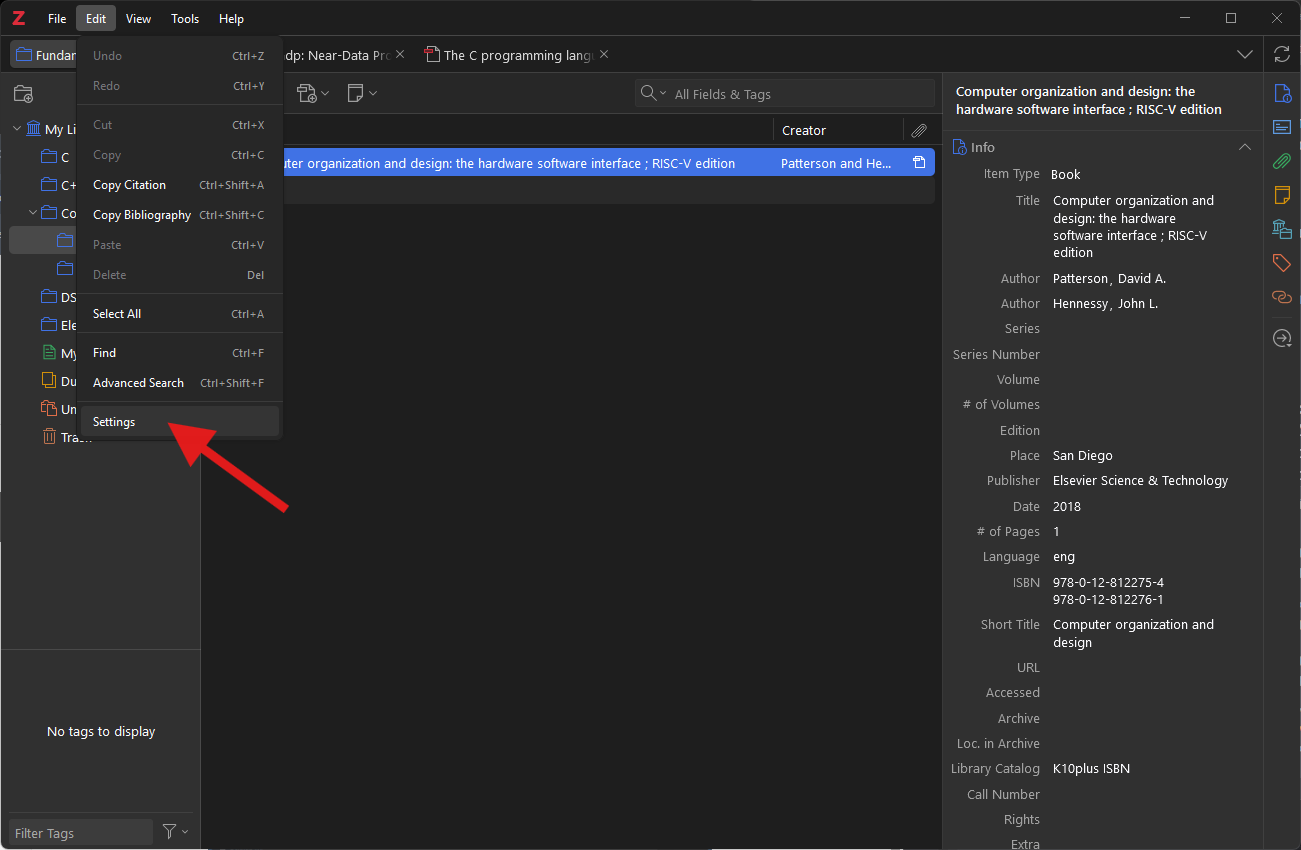Select Settings from the Edit menu

click(x=113, y=421)
